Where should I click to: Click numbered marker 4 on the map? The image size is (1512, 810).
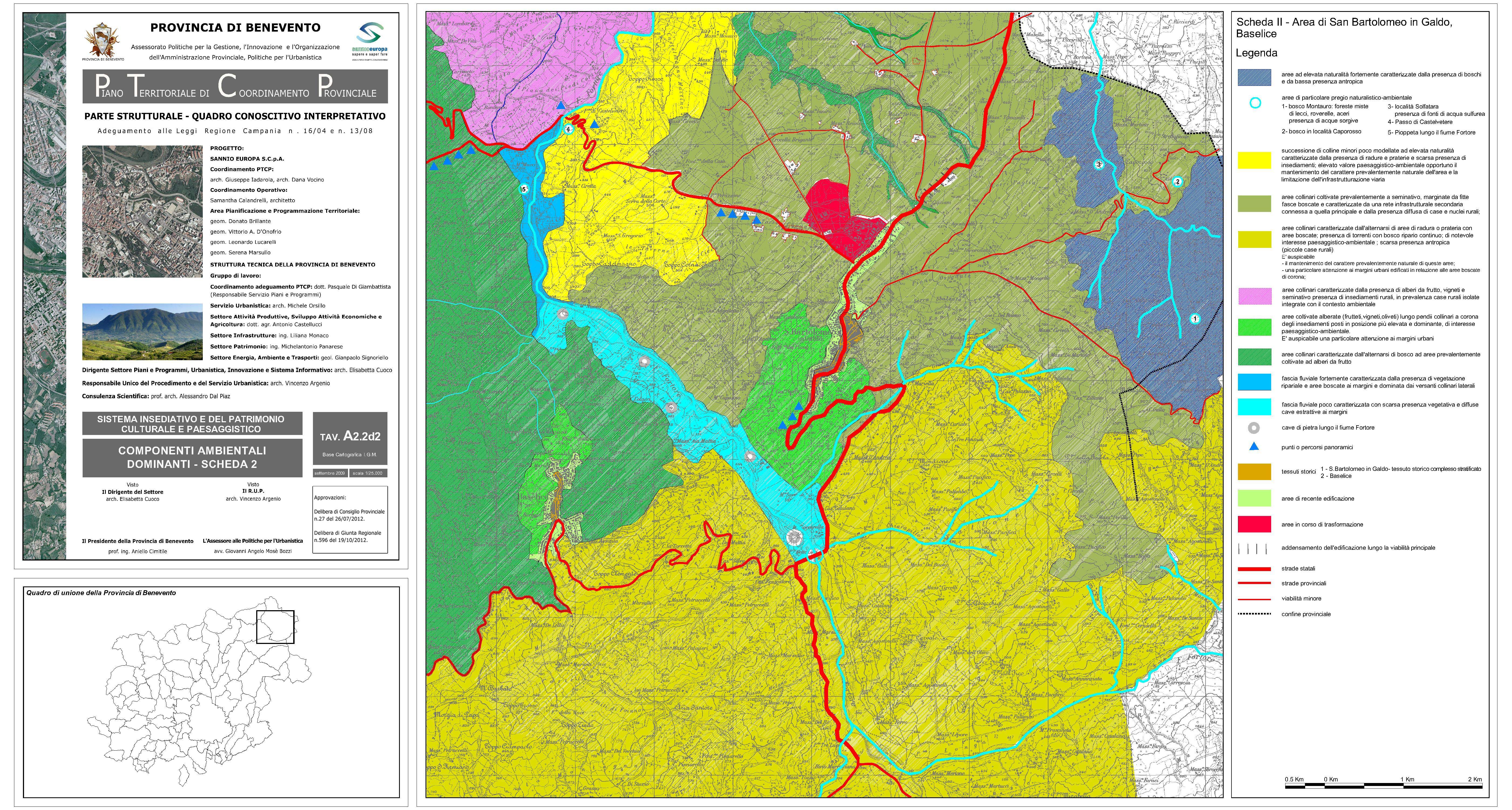pos(568,129)
